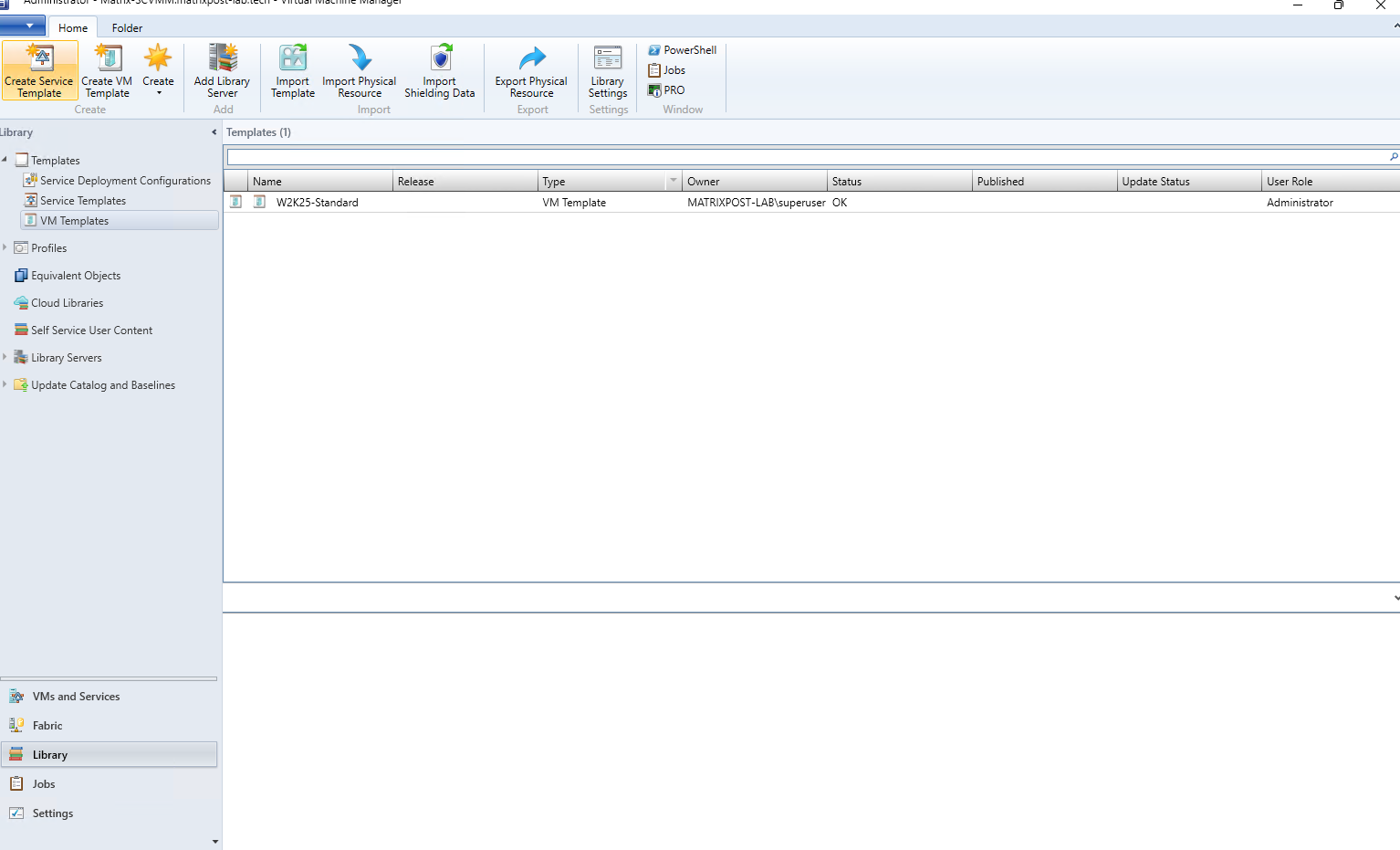1400x850 pixels.
Task: Expand the details pane chevron
Action: click(1395, 598)
